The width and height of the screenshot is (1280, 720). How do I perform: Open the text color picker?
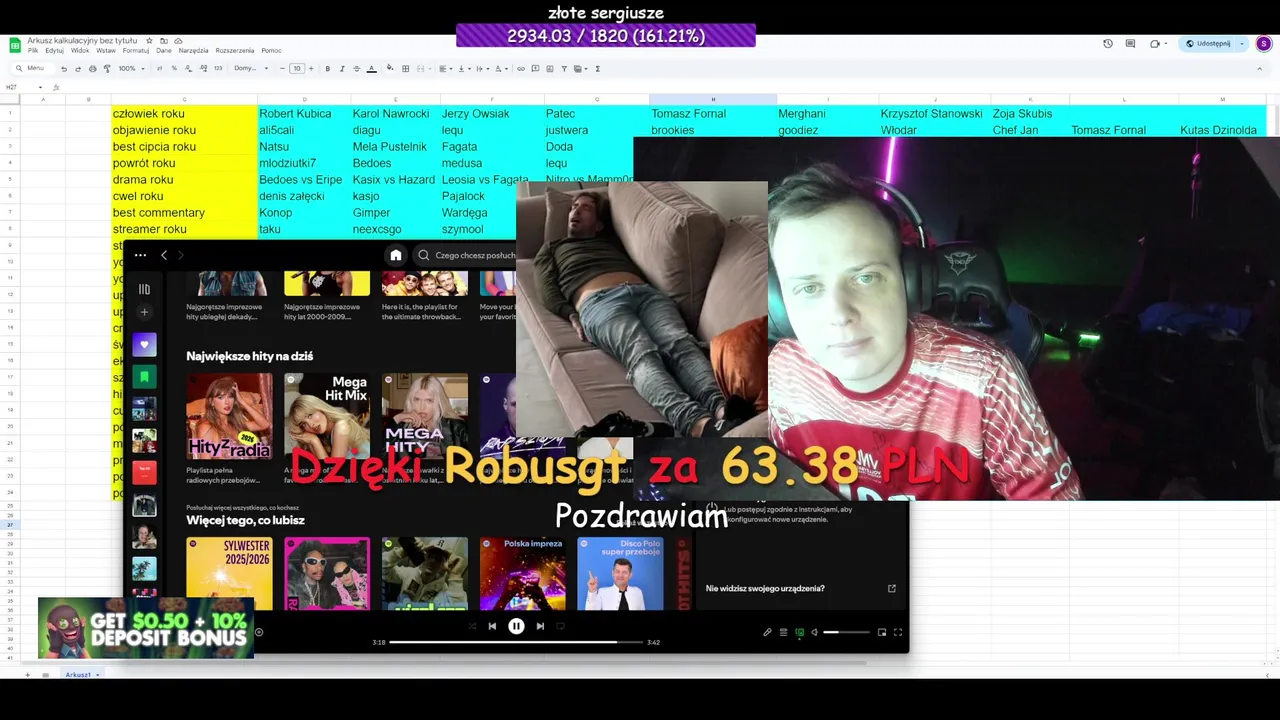click(x=371, y=69)
